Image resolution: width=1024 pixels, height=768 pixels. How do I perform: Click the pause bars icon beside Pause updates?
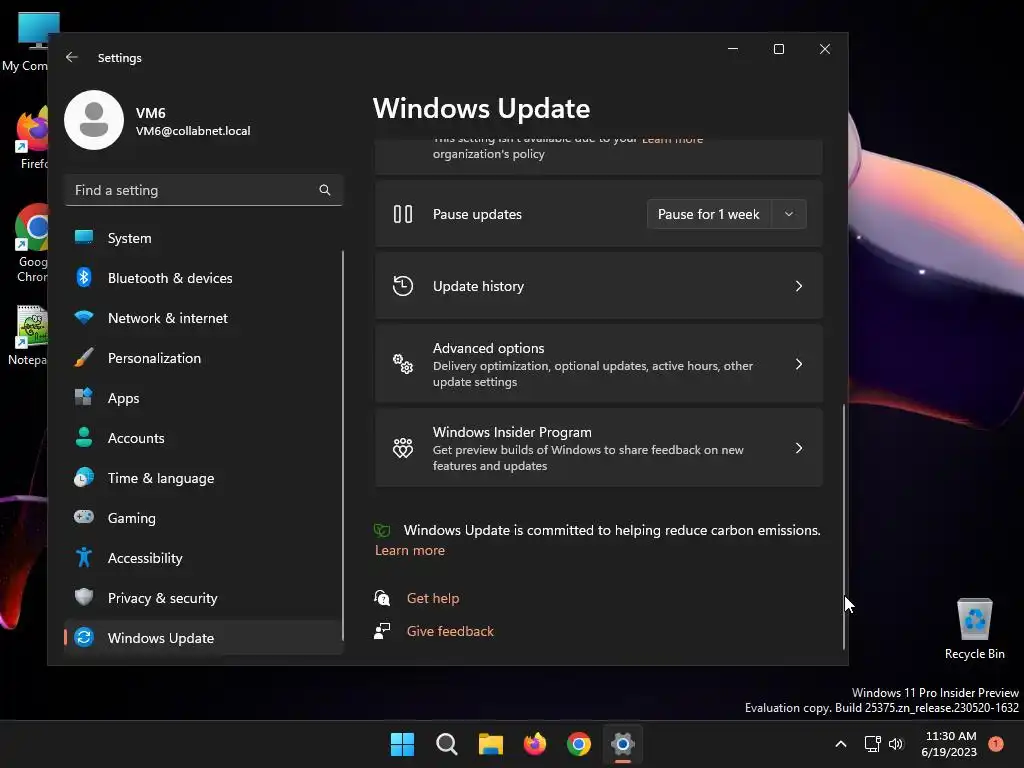(x=403, y=214)
